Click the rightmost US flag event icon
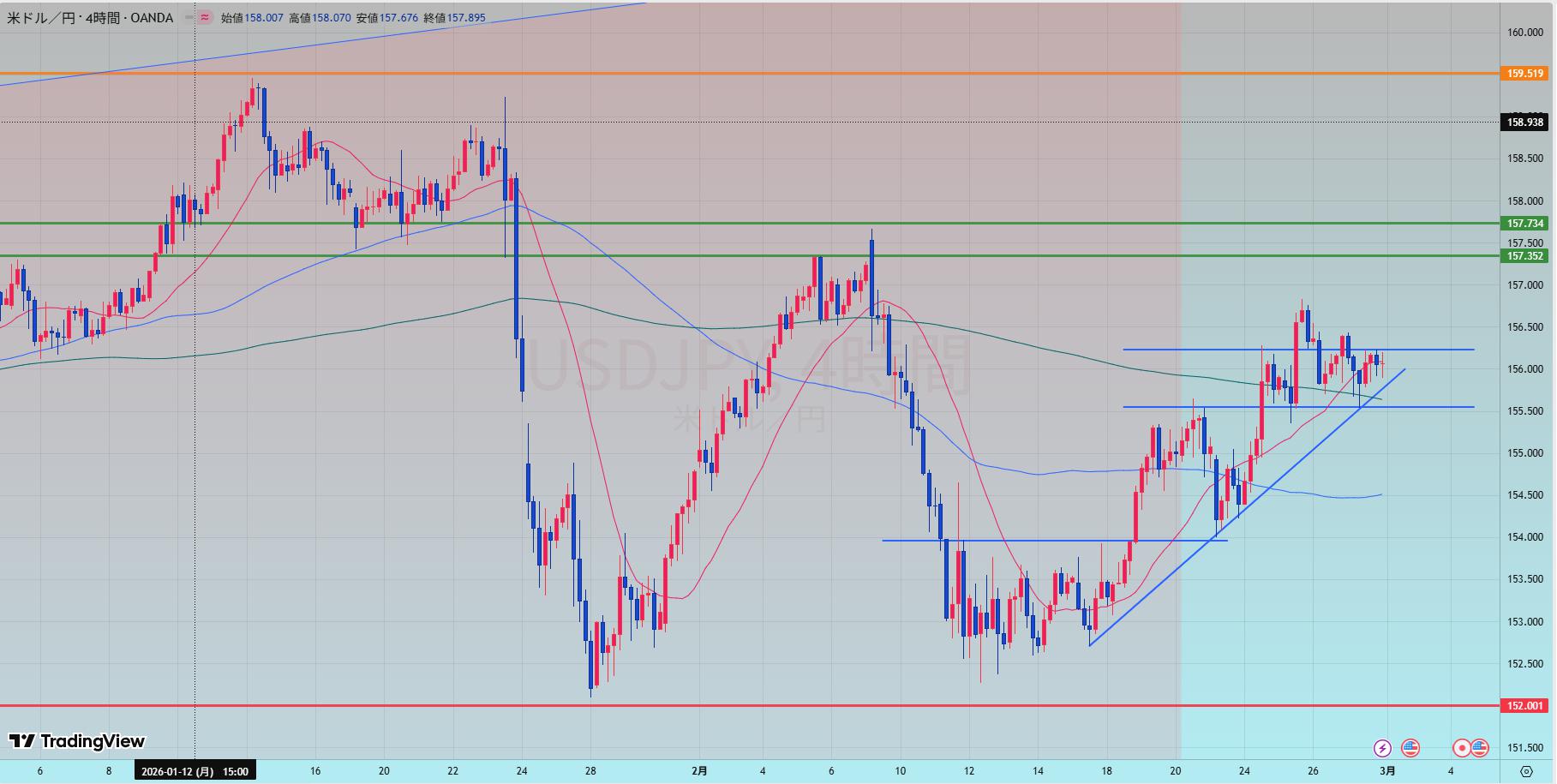The height and width of the screenshot is (784, 1557). coord(1480,748)
